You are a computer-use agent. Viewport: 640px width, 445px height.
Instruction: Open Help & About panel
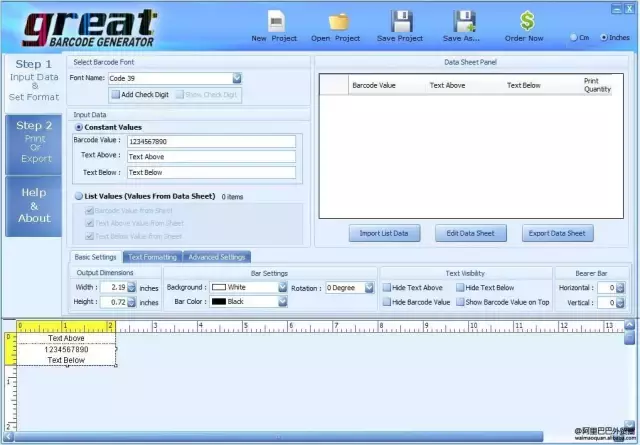click(34, 206)
